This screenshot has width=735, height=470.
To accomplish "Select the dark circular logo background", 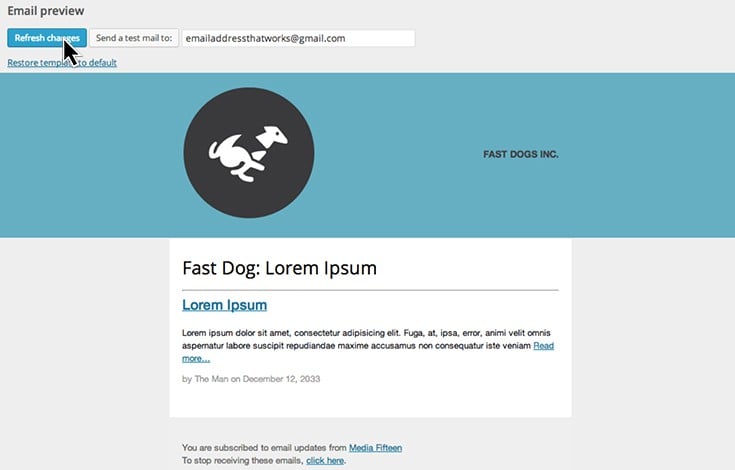I will click(249, 153).
